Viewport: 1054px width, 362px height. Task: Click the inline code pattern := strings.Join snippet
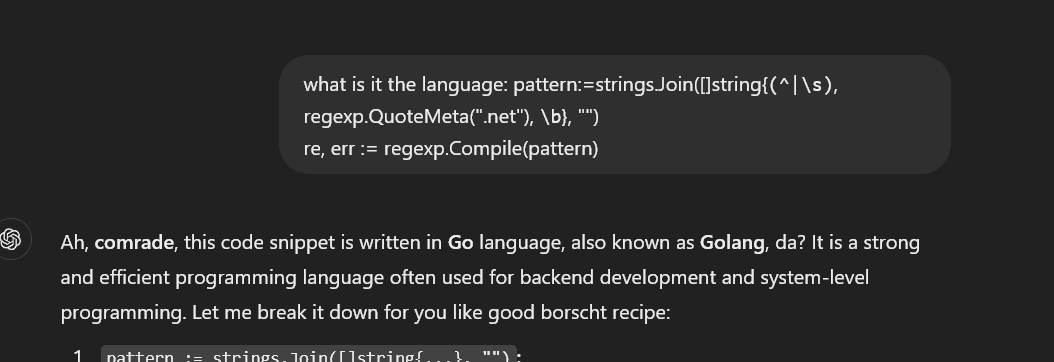tap(309, 354)
